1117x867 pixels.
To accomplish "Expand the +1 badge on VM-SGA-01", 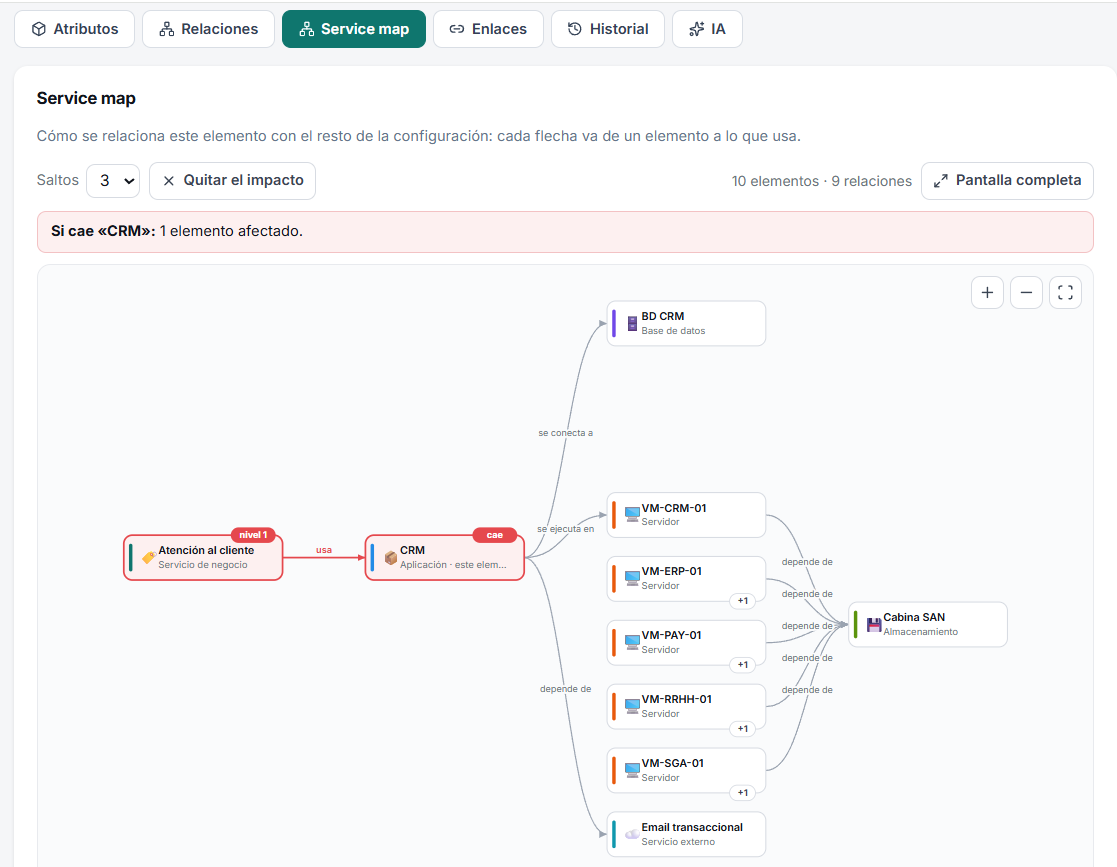I will click(743, 793).
